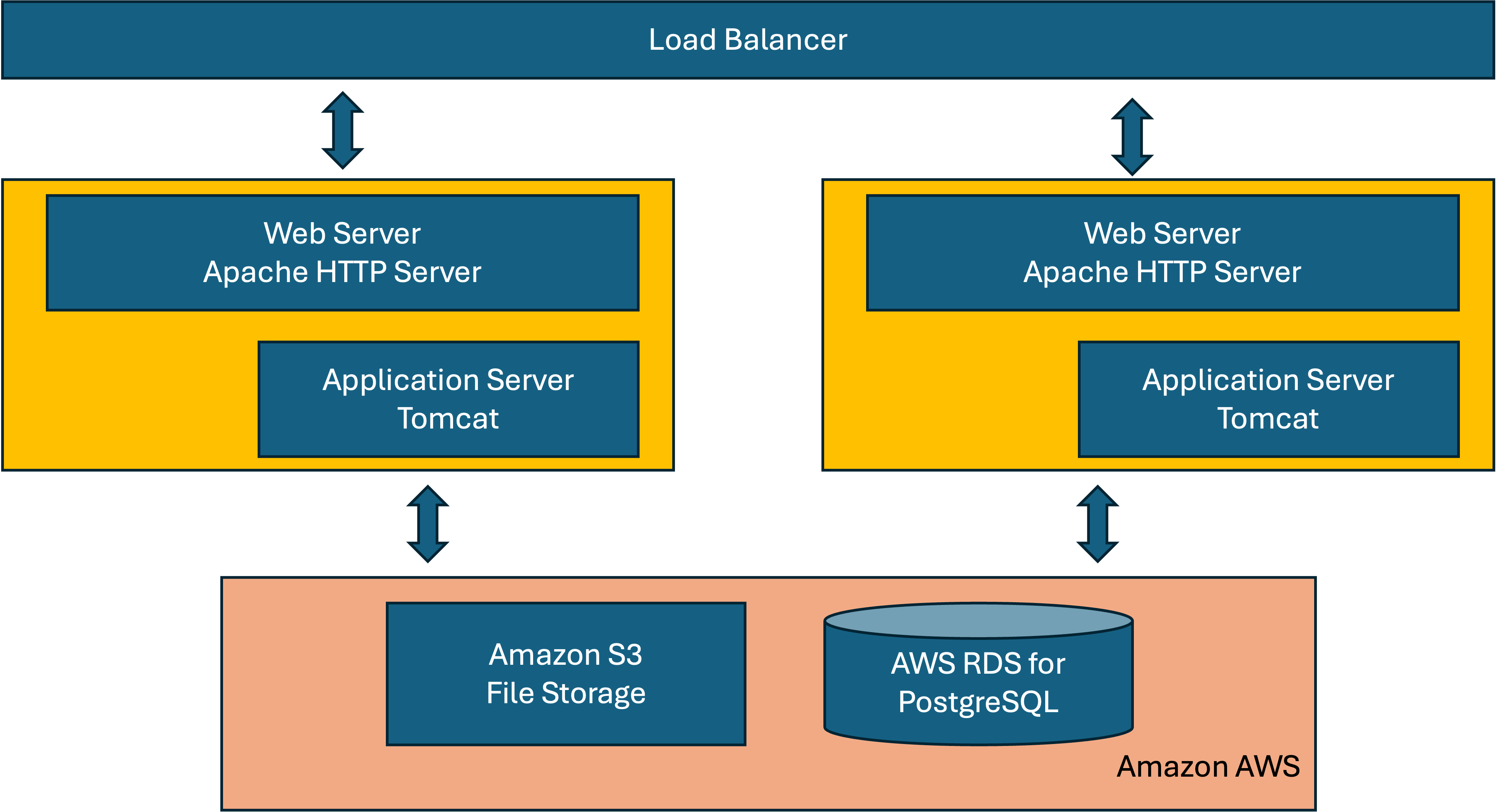Click the Load Balancer box
Image resolution: width=1496 pixels, height=812 pixels.
coord(748,40)
